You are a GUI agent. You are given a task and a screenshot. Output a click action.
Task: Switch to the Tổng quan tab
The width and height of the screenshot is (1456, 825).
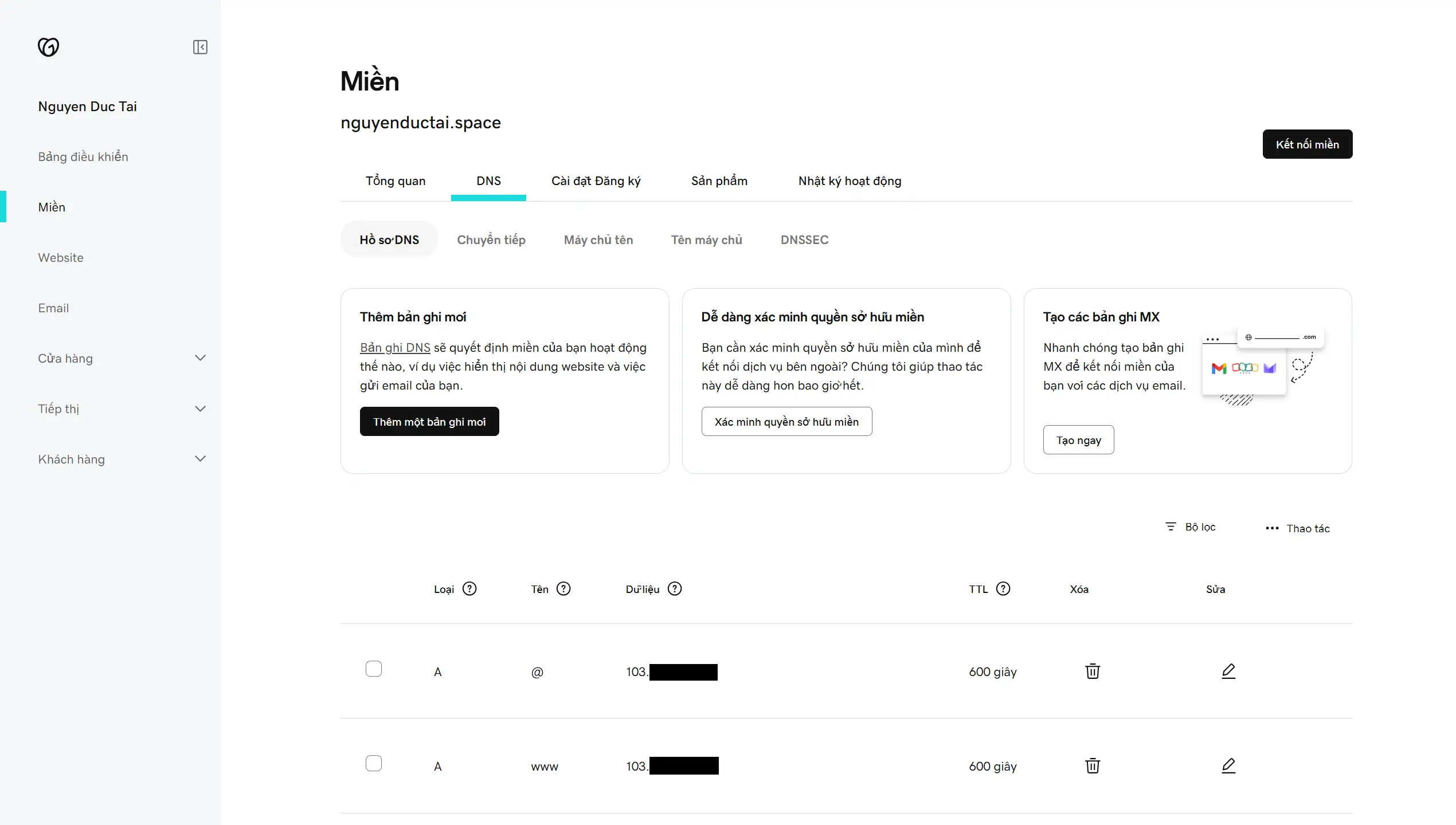pos(396,181)
